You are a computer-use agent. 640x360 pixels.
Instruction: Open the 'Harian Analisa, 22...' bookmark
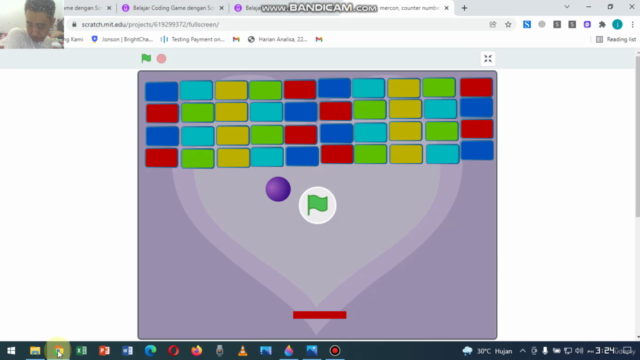[x=278, y=39]
